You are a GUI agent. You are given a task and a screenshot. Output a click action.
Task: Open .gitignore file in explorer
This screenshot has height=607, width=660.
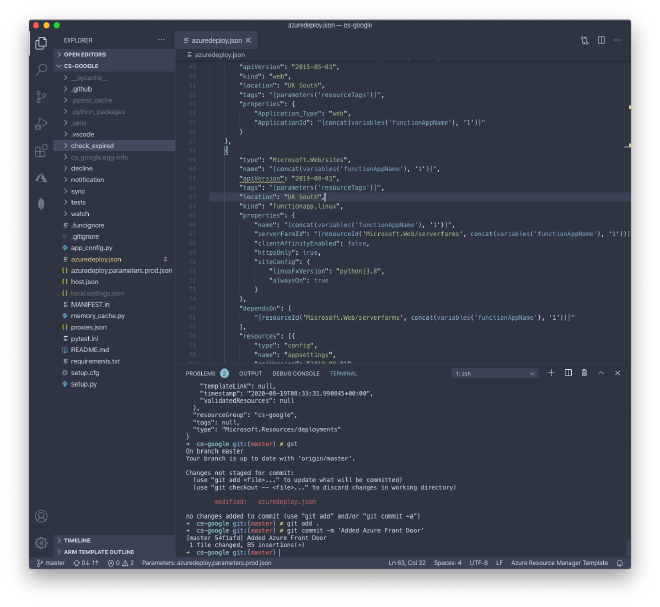click(114, 237)
